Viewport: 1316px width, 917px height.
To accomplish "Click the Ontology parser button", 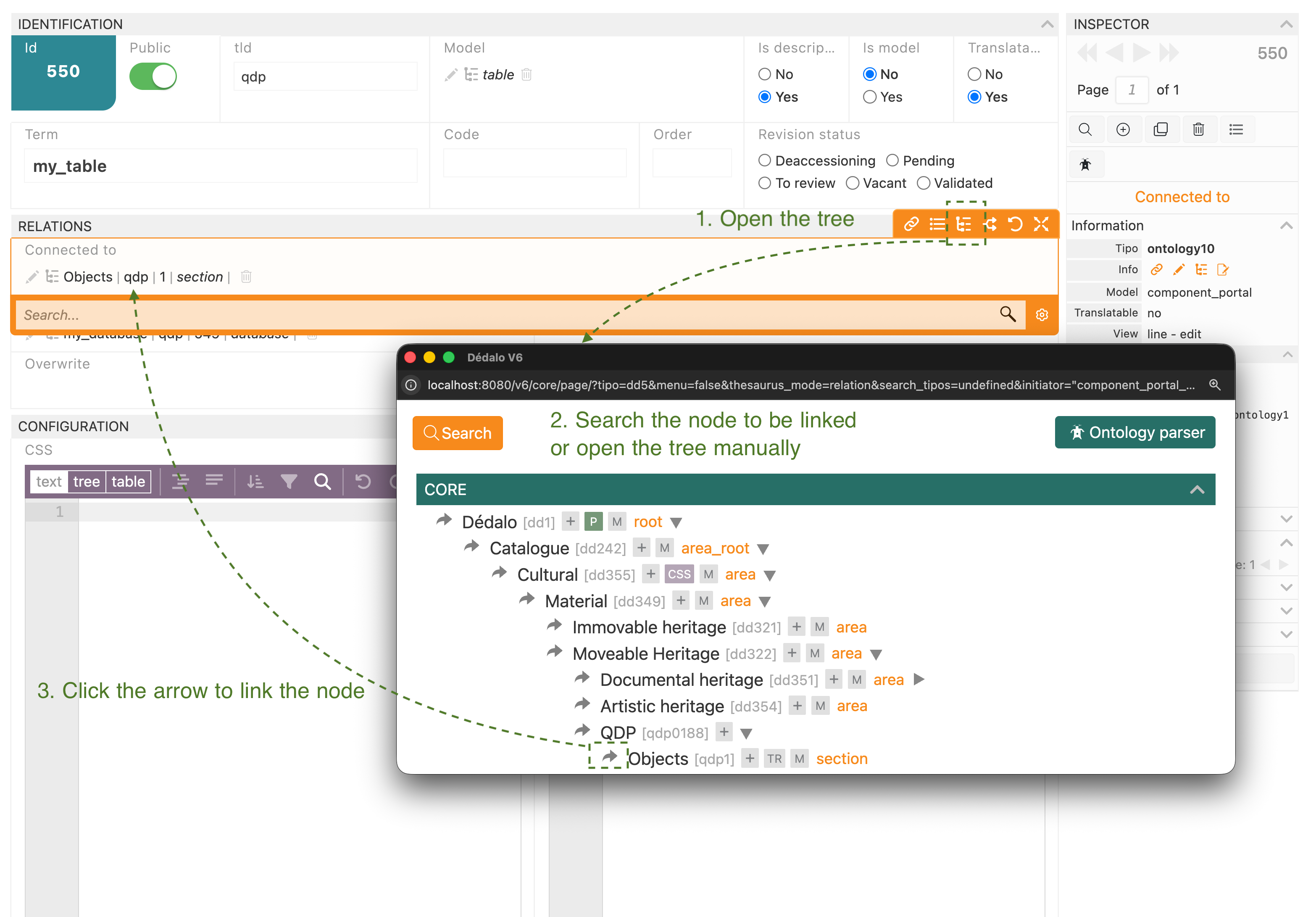I will point(1135,432).
